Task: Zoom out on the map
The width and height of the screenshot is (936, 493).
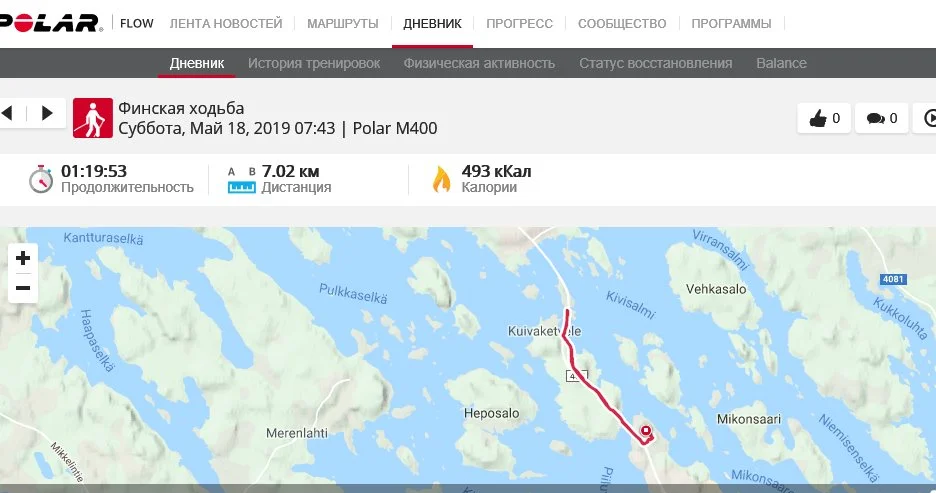Action: coord(23,288)
